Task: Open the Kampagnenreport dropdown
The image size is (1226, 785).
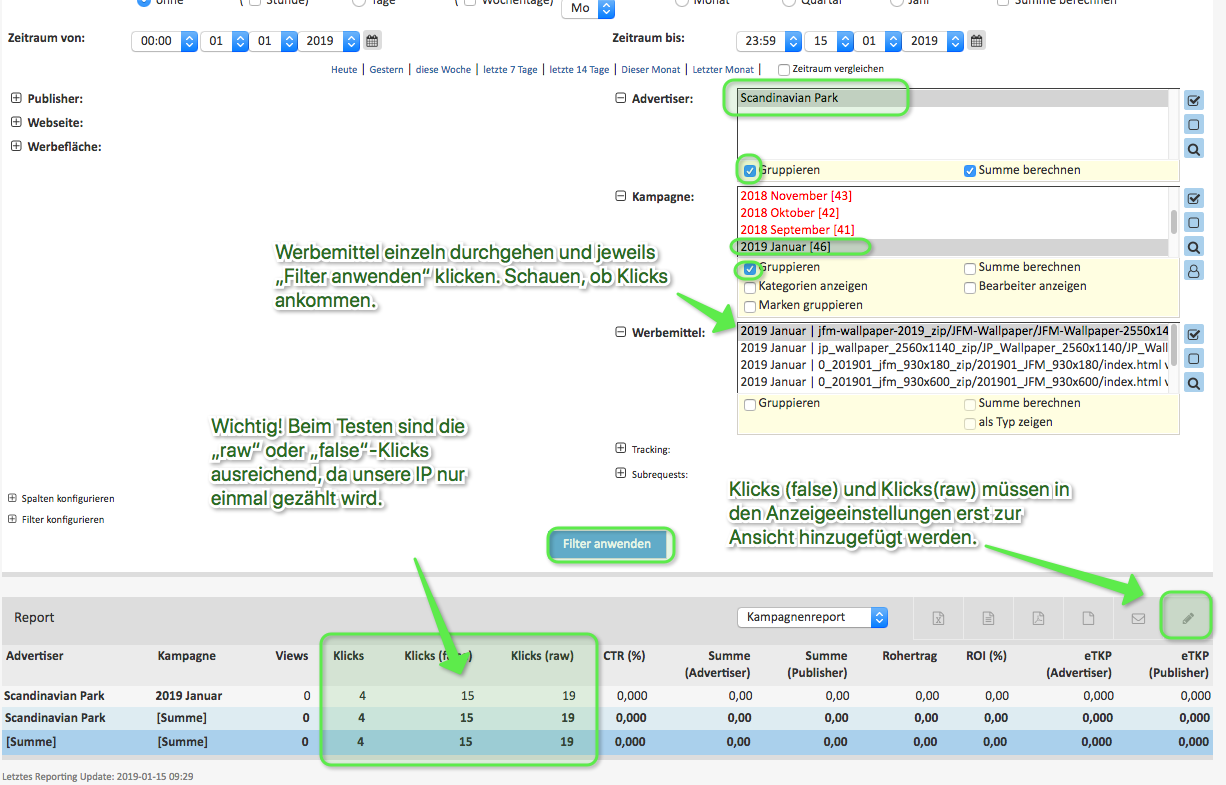Action: [x=812, y=617]
